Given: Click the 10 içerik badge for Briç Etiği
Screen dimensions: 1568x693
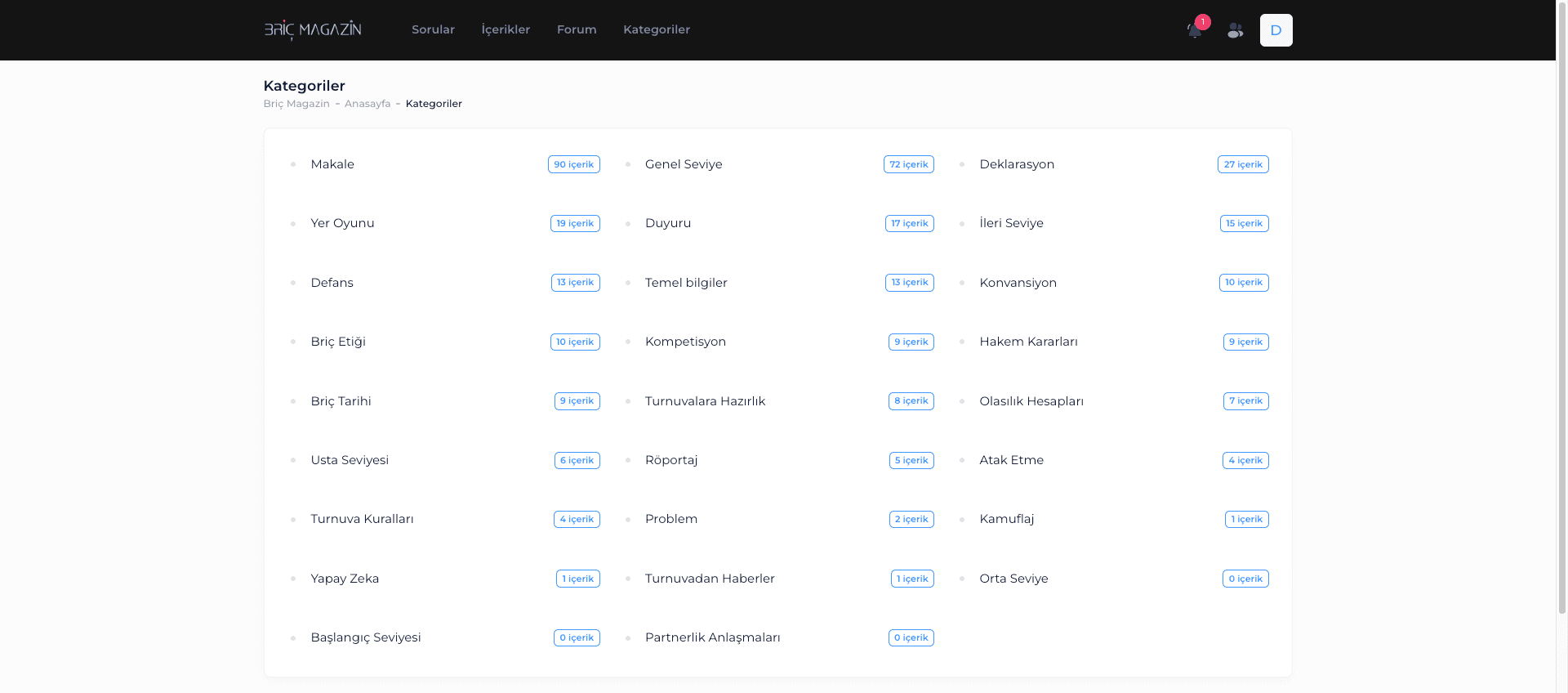Looking at the screenshot, I should (575, 342).
